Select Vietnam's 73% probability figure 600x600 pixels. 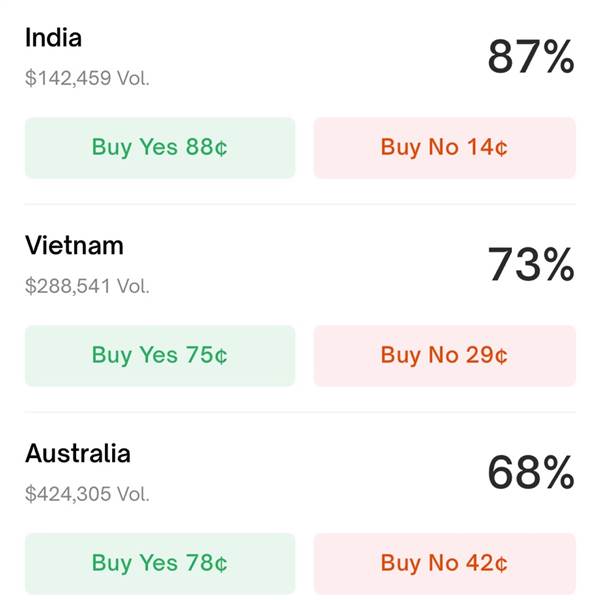pyautogui.click(x=531, y=264)
